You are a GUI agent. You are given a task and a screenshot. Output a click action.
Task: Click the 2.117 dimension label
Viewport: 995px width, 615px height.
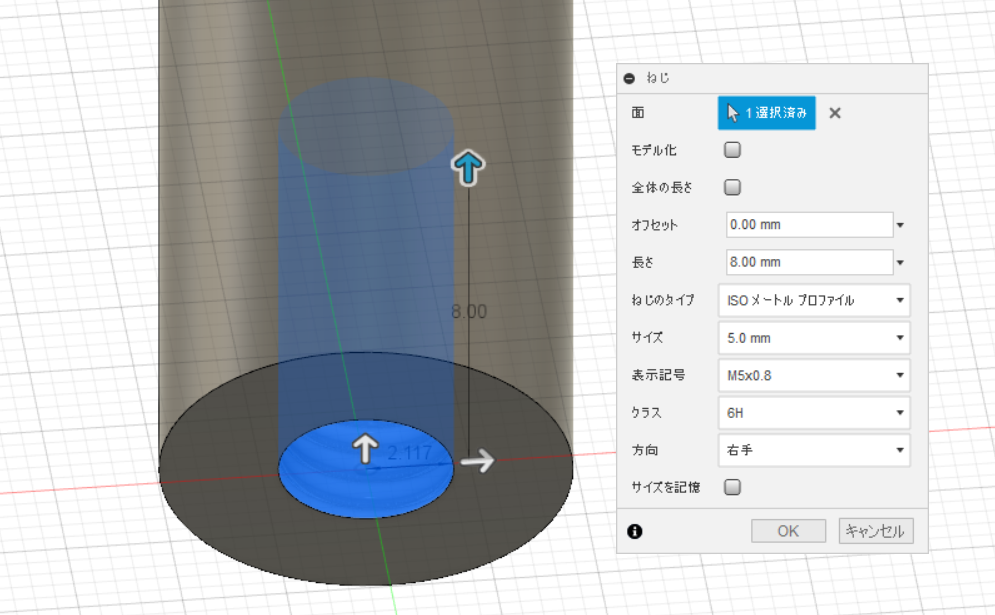(409, 453)
